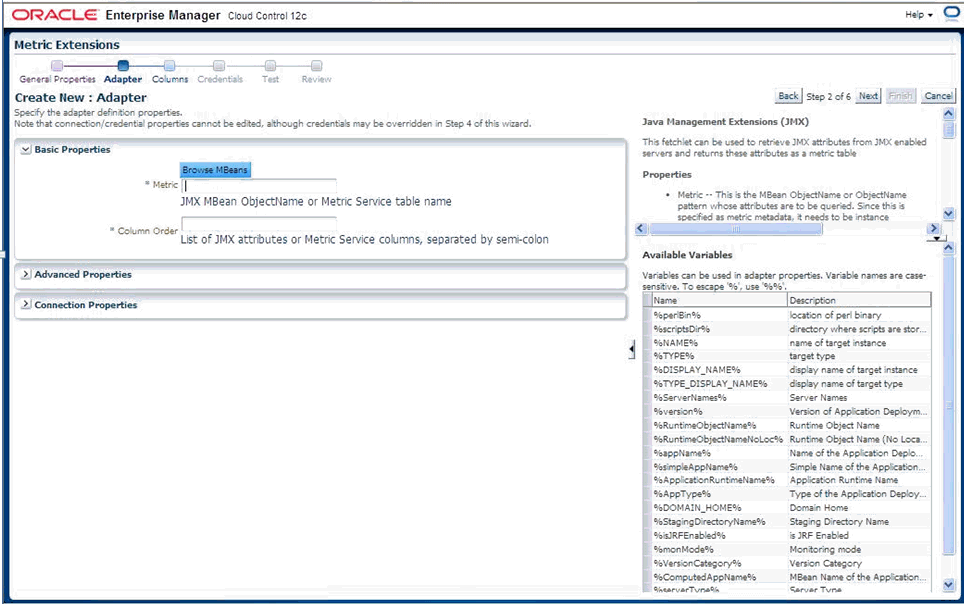
Task: Select the %RuntimeObjectNameNoLoc% variable row
Action: click(787, 439)
